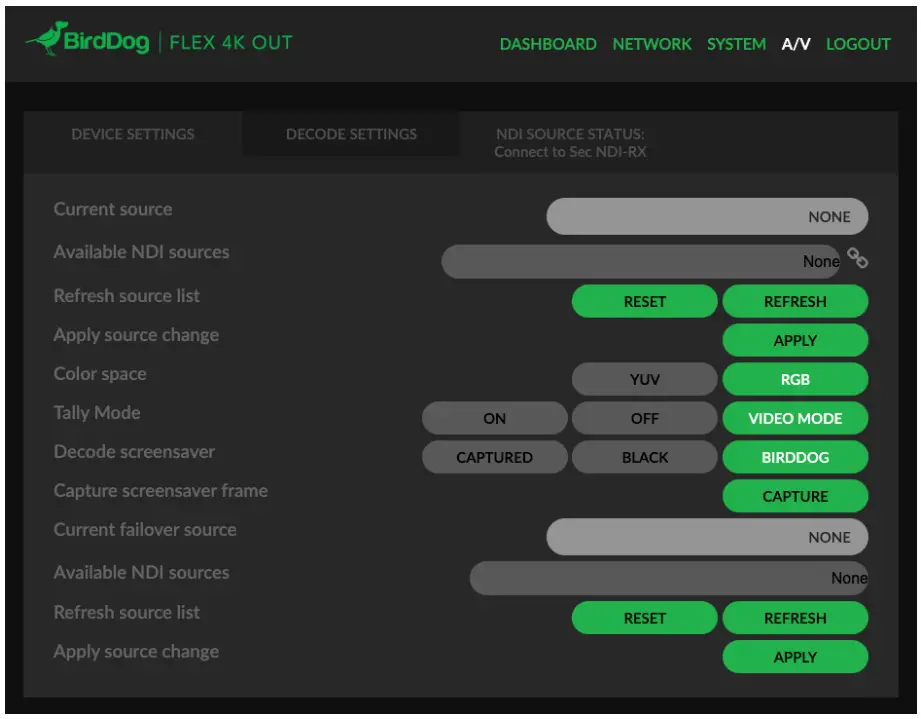
Task: Open the Current source dropdown
Action: coord(706,216)
